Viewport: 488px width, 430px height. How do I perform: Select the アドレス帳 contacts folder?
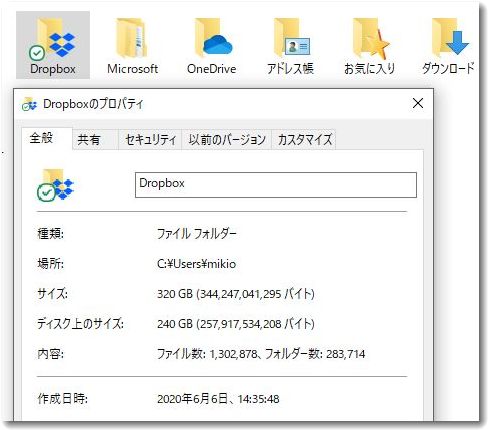(x=290, y=45)
